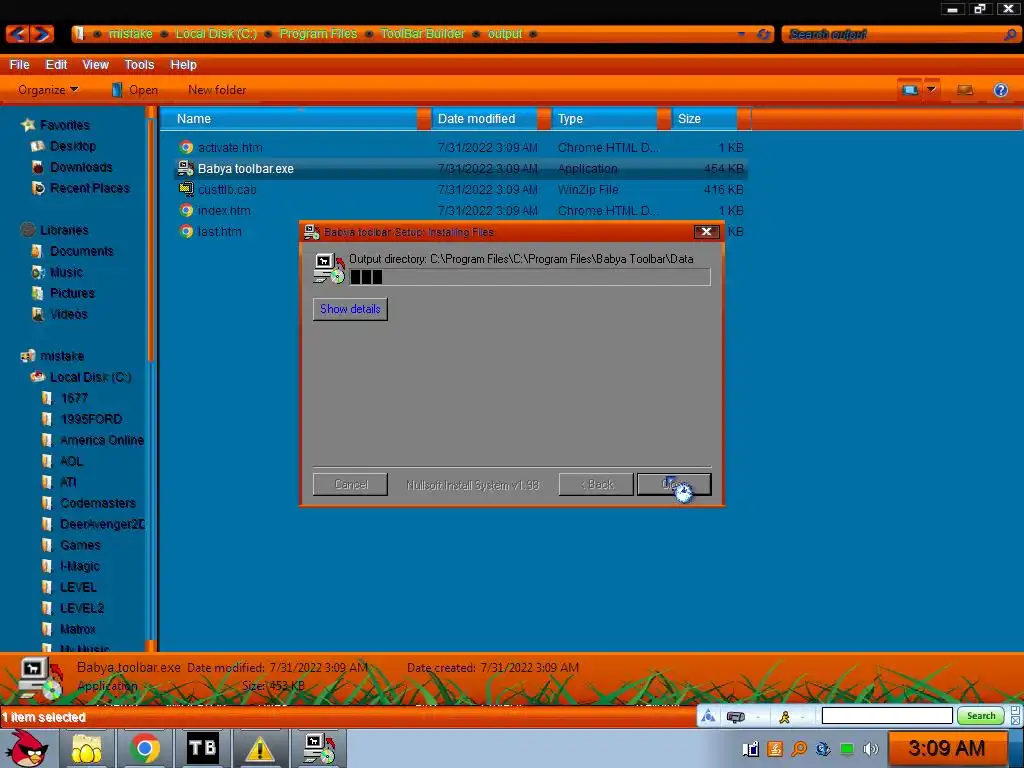Screen dimensions: 1024x768
Task: Click the 3:09 AM taskbar clock
Action: coord(947,748)
